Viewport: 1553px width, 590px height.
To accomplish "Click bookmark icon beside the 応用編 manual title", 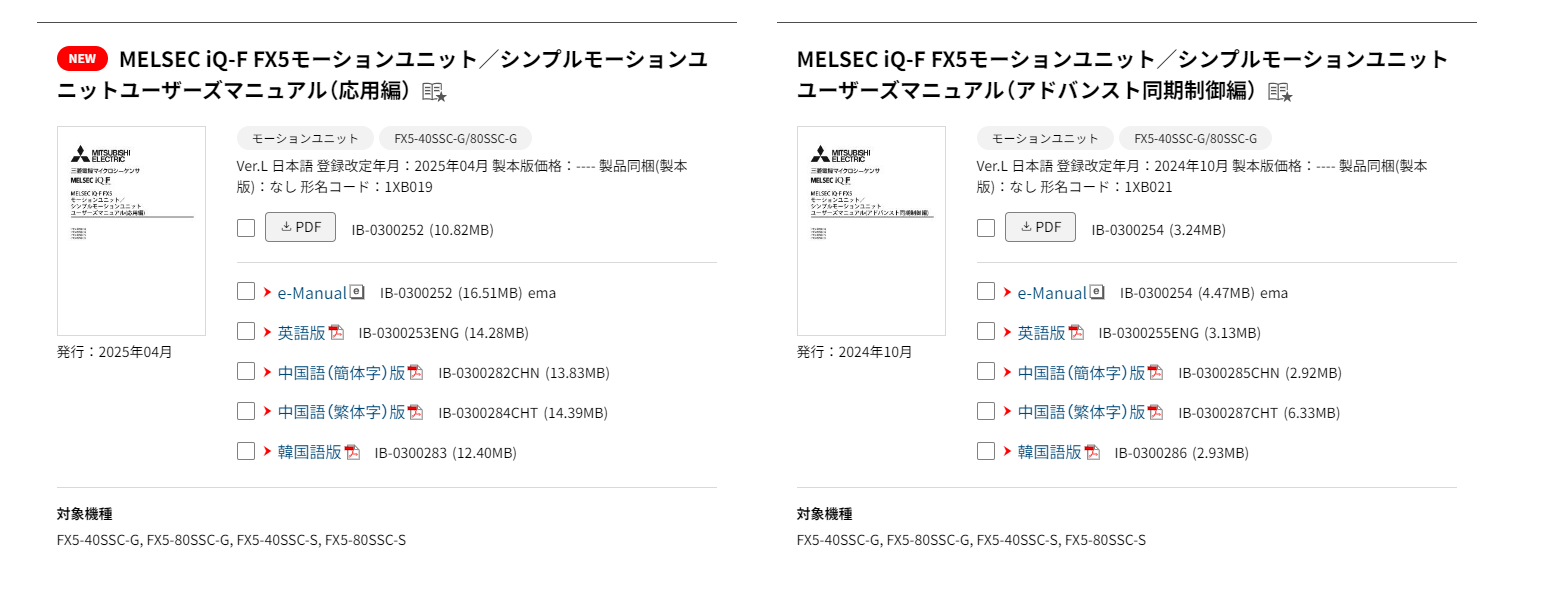I will coord(434,92).
